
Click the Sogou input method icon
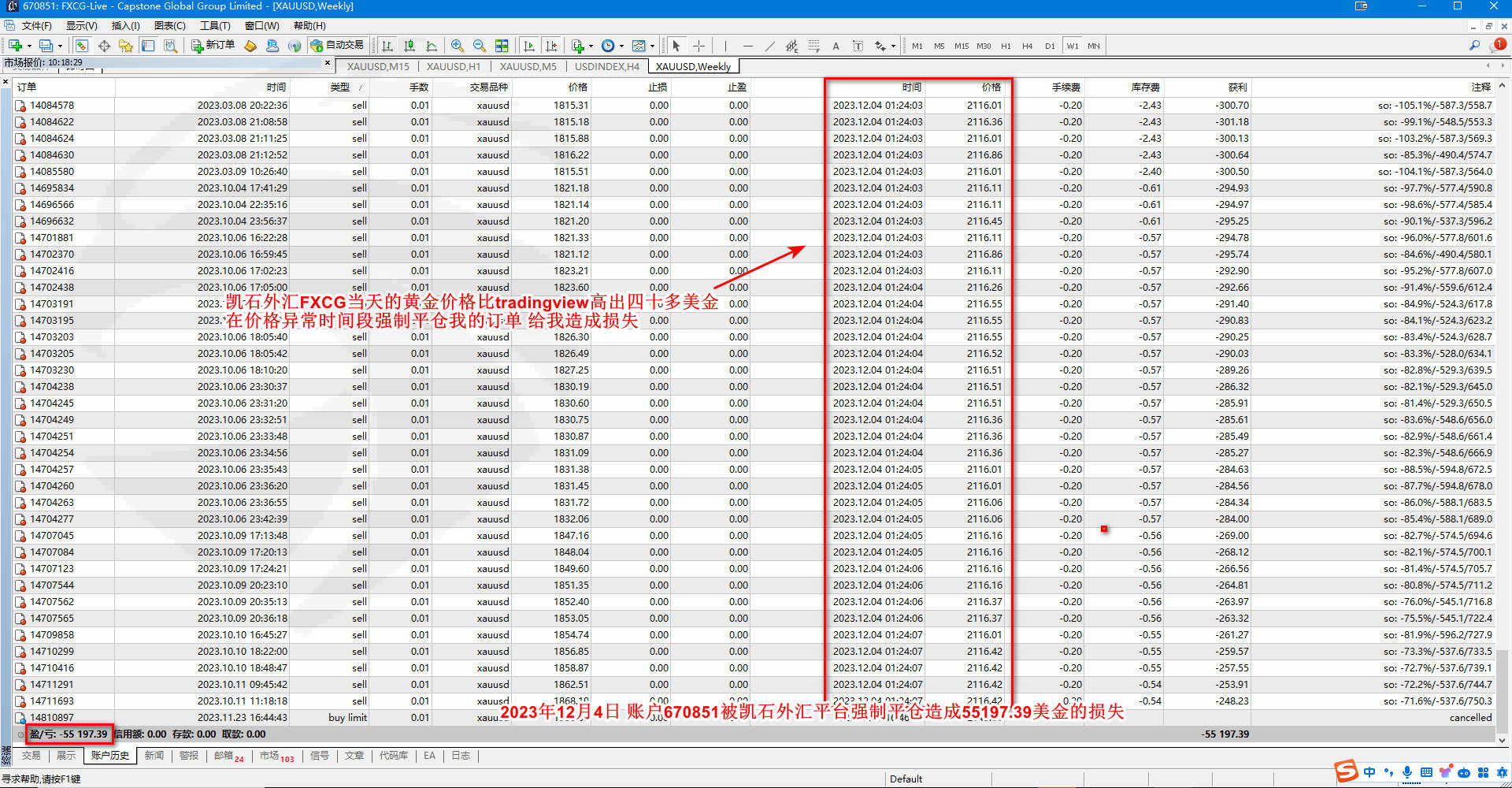(1346, 771)
